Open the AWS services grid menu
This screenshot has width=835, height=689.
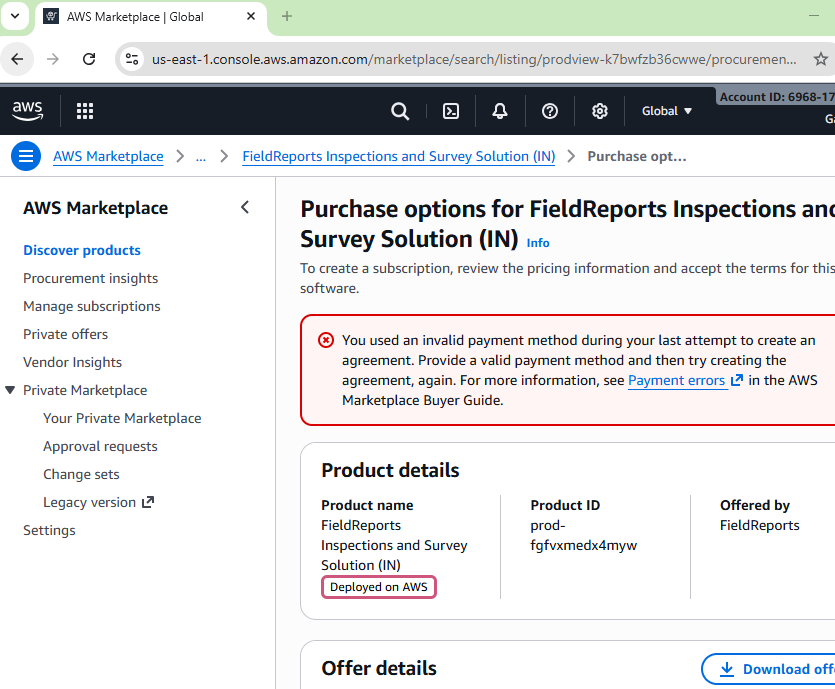coord(85,111)
